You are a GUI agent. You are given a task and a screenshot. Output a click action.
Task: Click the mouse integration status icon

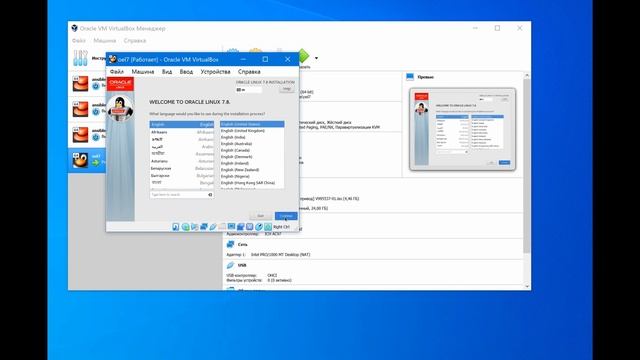pyautogui.click(x=259, y=227)
